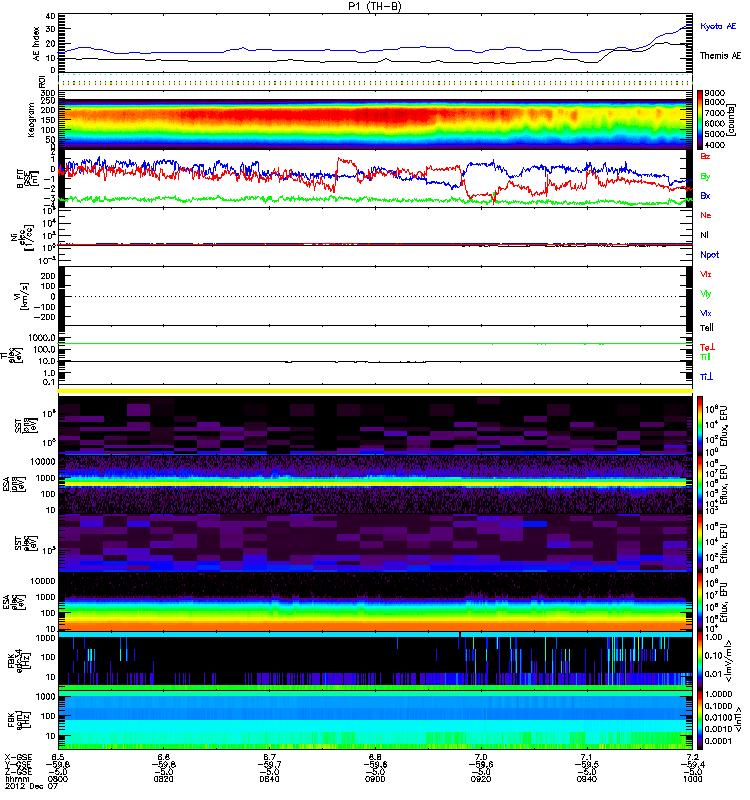Click the green By legend label
This screenshot has height=800, width=750.
(705, 177)
